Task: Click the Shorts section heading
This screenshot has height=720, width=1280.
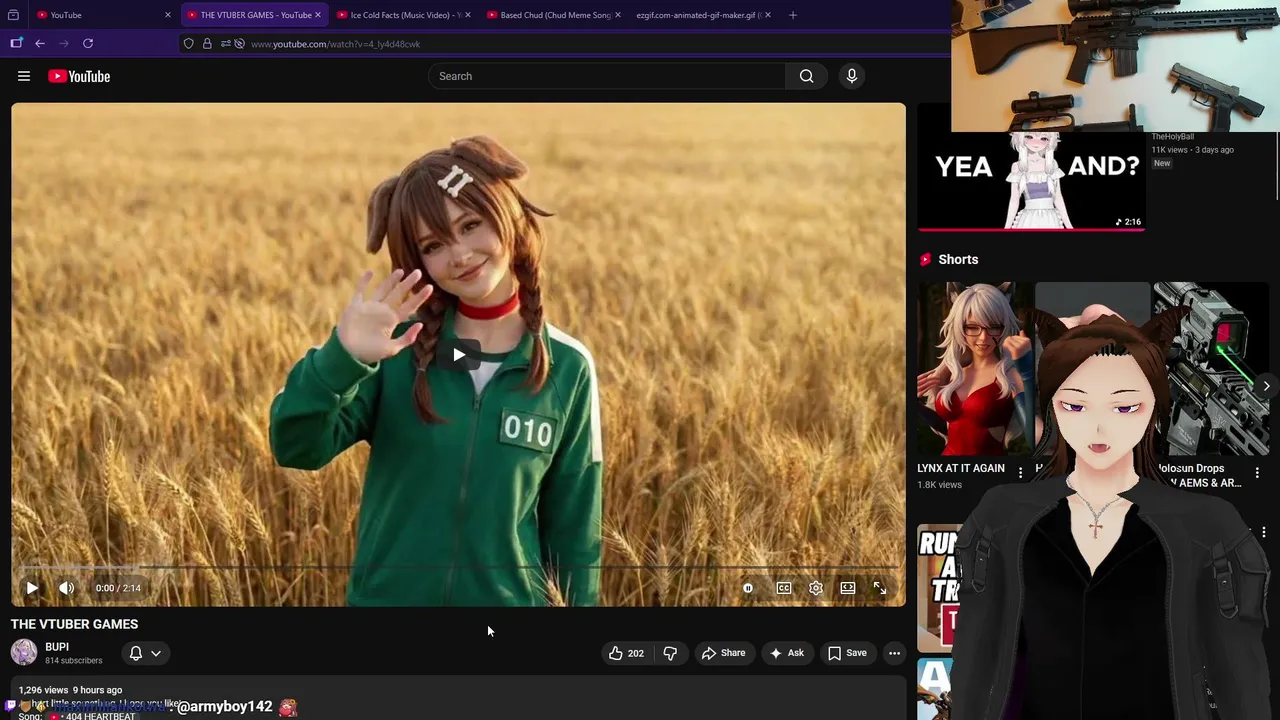Action: click(x=958, y=259)
